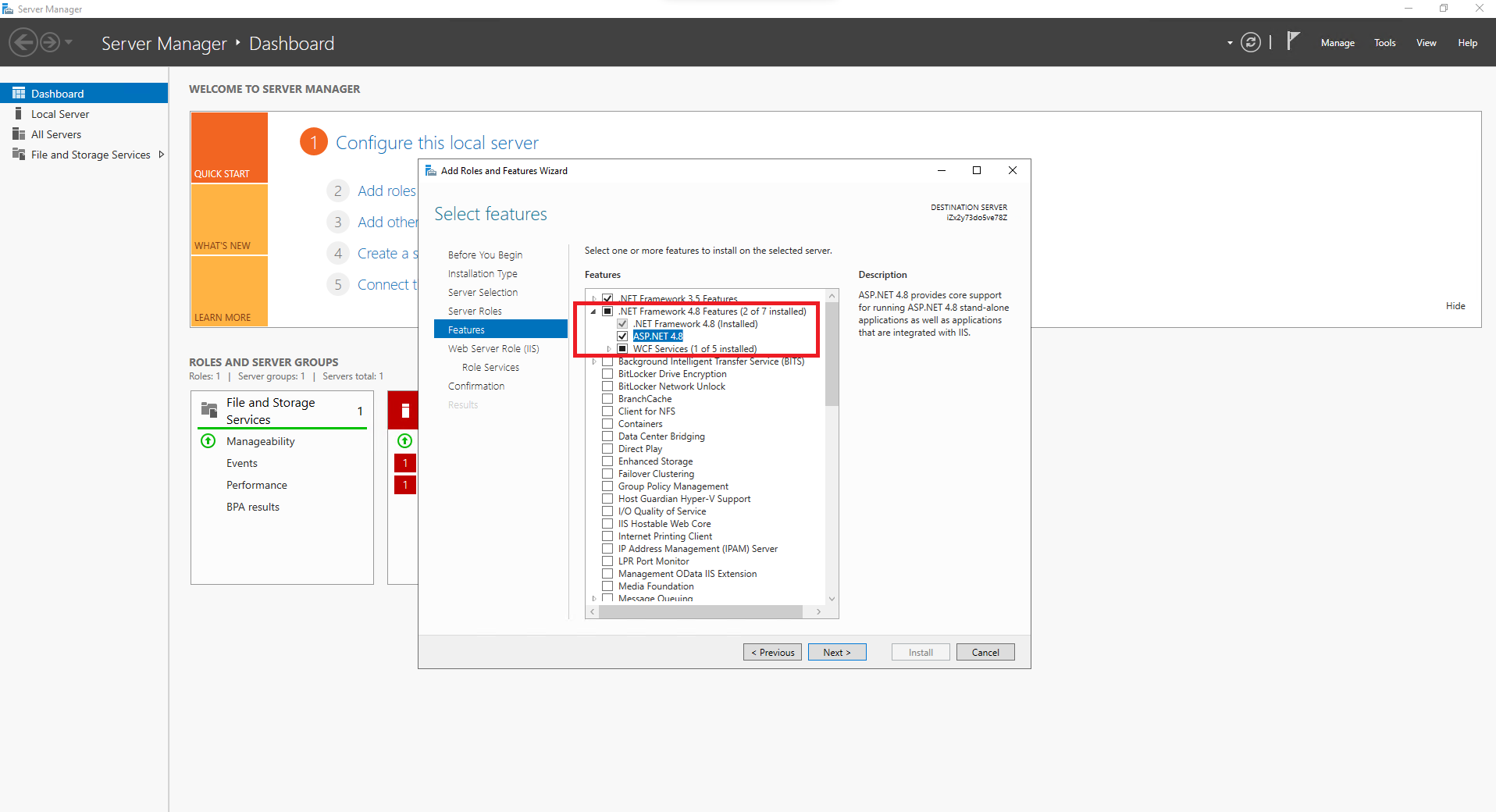Toggle the WCF Services checkbox
The image size is (1496, 812).
[x=622, y=349]
